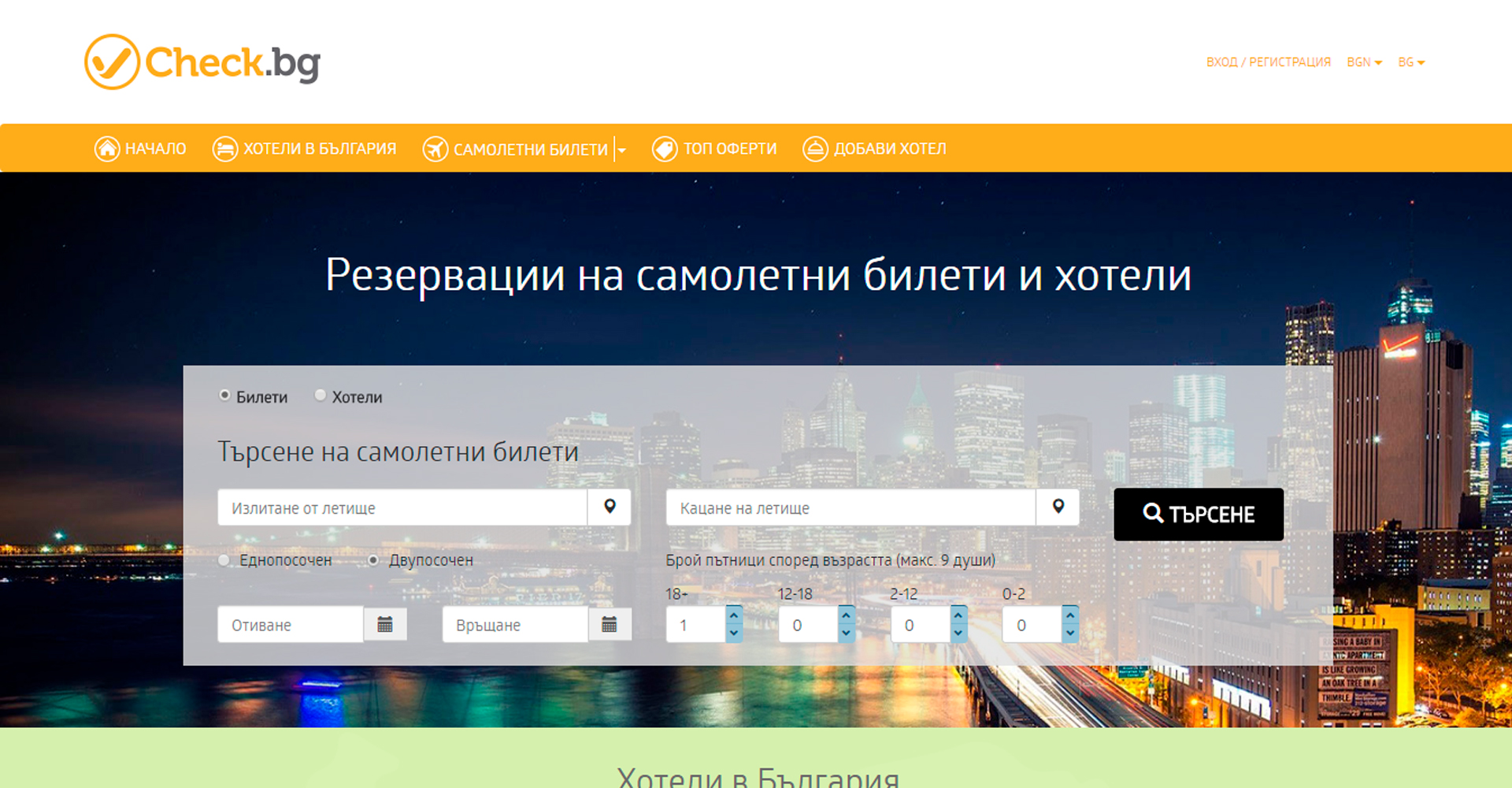Viewport: 1512px width, 788px height.
Task: Open the ВХОД / РЕГИСТРАЦИЯ page
Action: point(1268,61)
